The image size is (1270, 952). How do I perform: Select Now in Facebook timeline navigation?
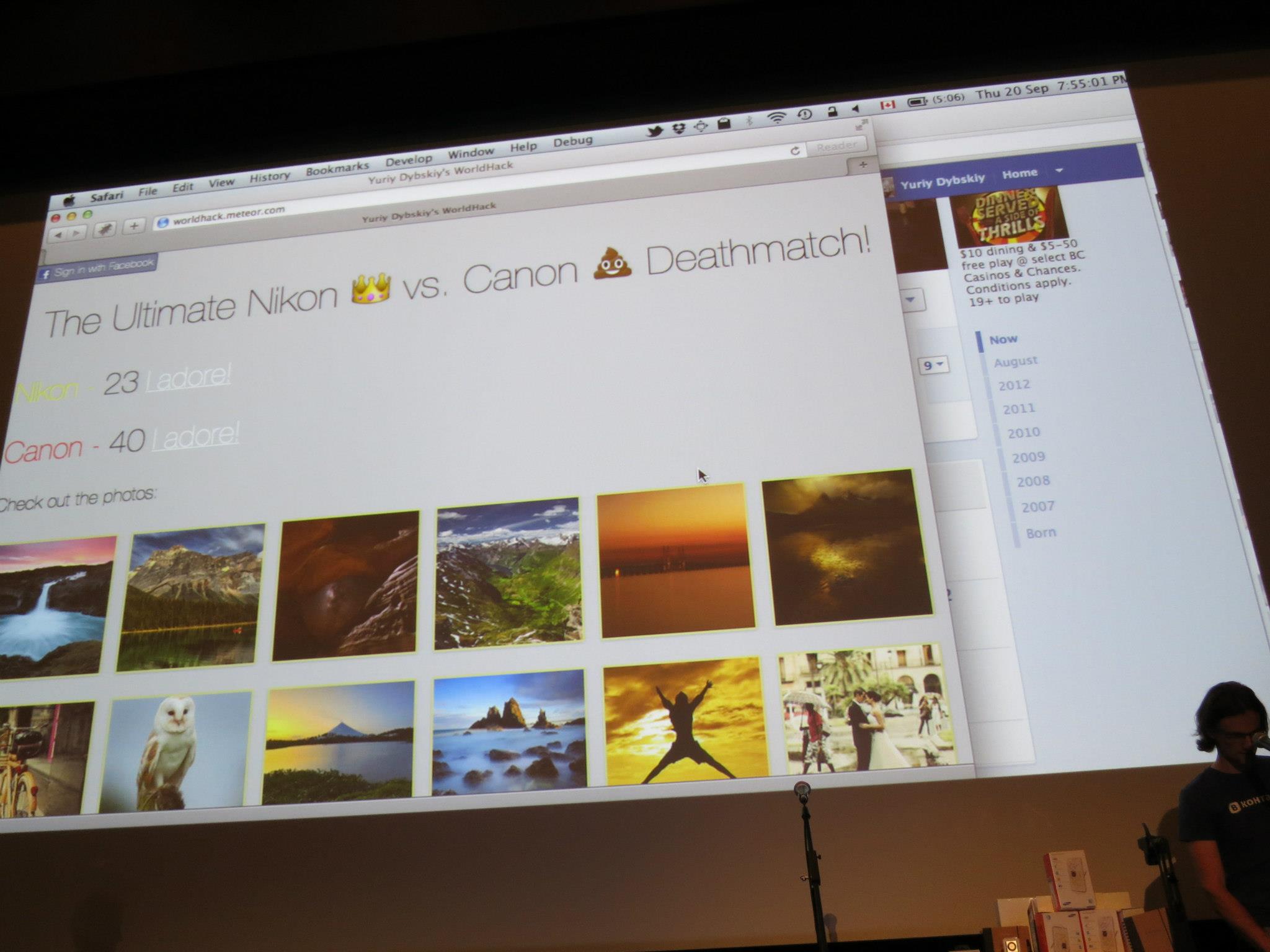[x=1003, y=340]
